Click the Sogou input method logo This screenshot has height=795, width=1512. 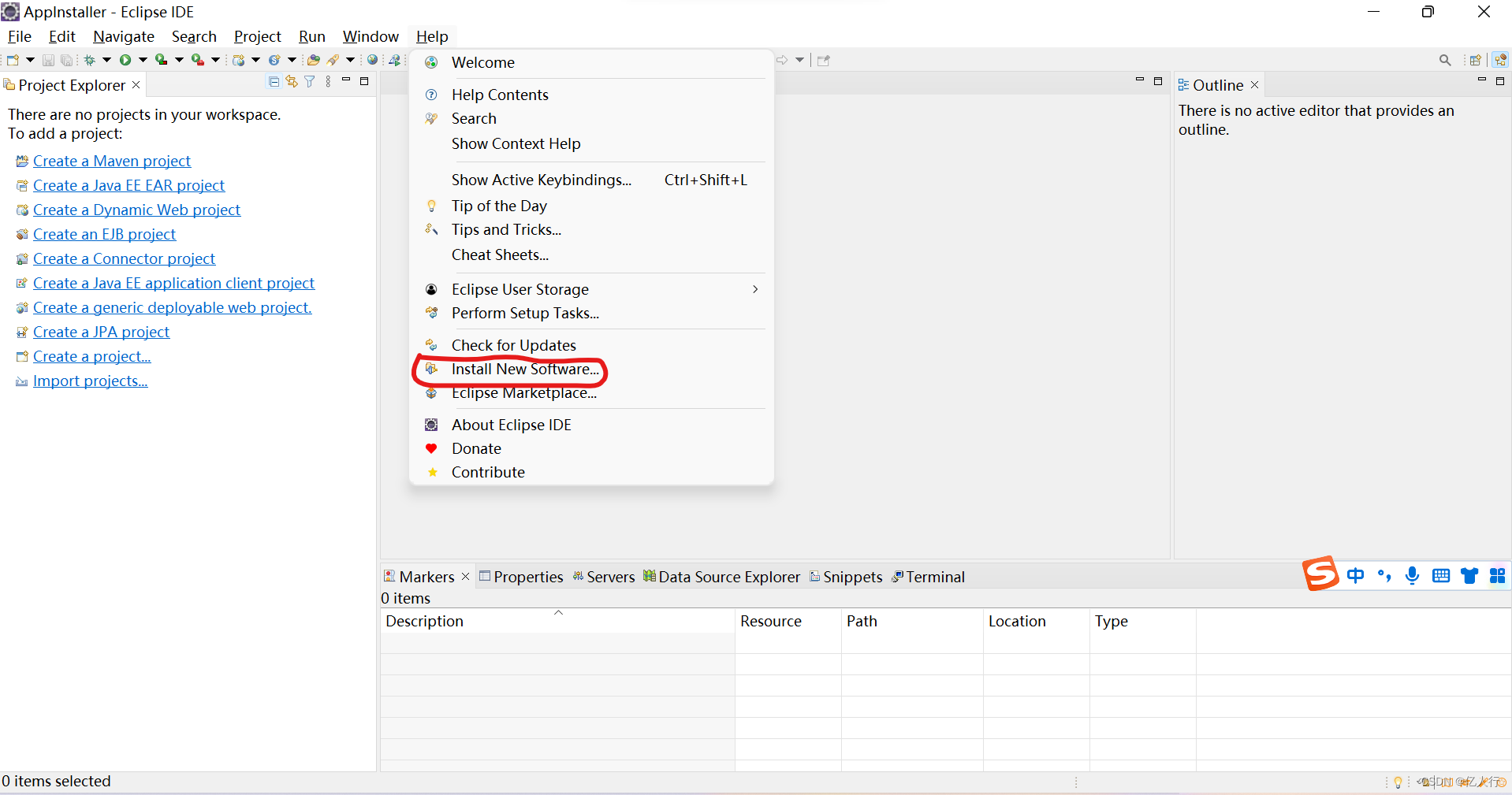tap(1320, 574)
